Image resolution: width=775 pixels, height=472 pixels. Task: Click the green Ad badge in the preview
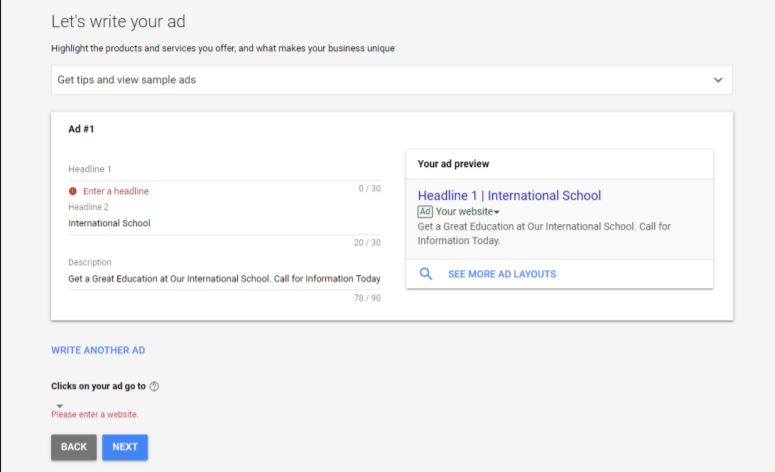point(425,212)
